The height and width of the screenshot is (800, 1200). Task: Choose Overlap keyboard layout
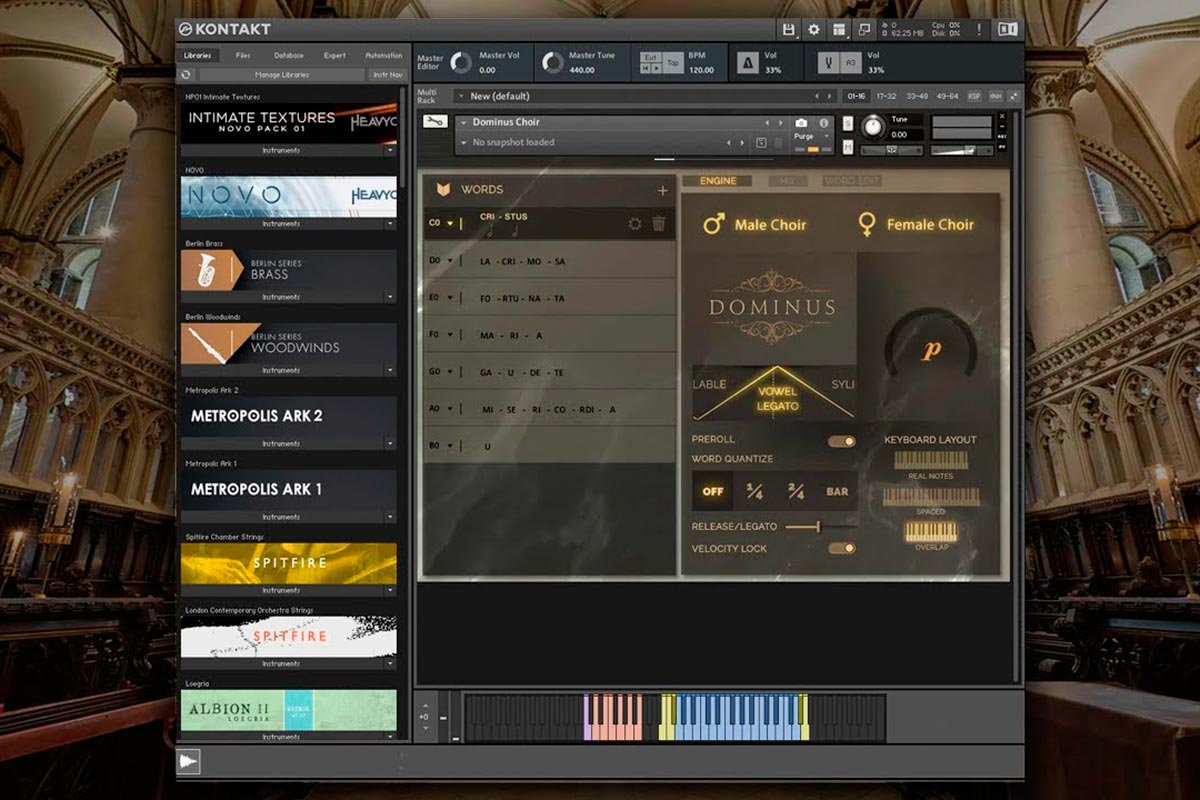coord(930,532)
